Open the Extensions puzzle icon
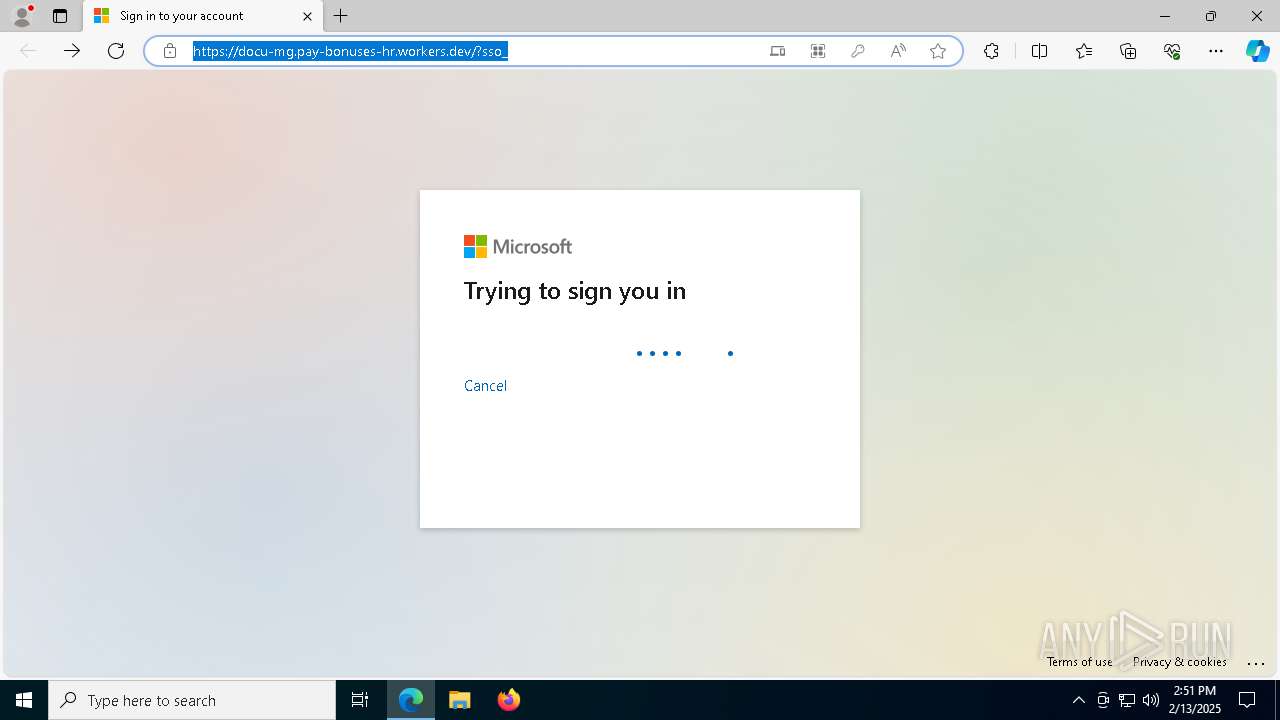The width and height of the screenshot is (1280, 720). tap(991, 51)
